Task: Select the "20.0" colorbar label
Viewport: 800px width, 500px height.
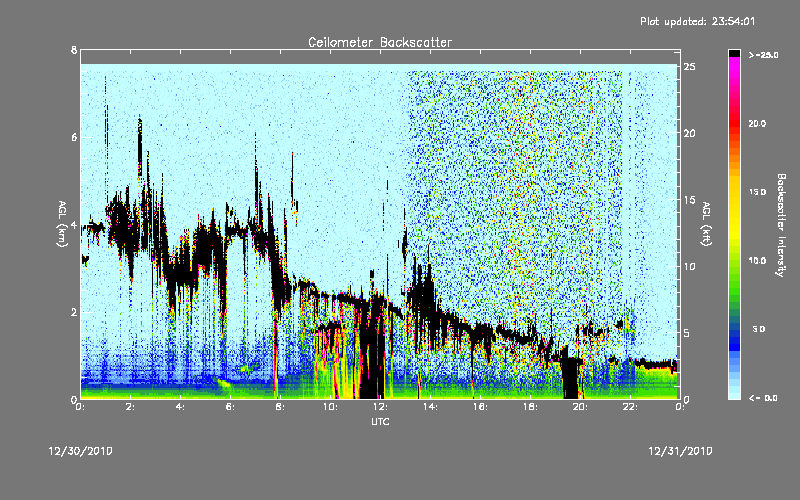Action: pos(757,123)
